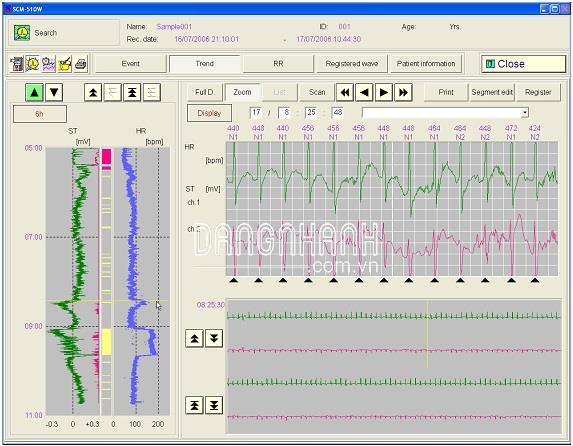Click the large yellow event bar
The height and width of the screenshot is (446, 573).
(106, 342)
